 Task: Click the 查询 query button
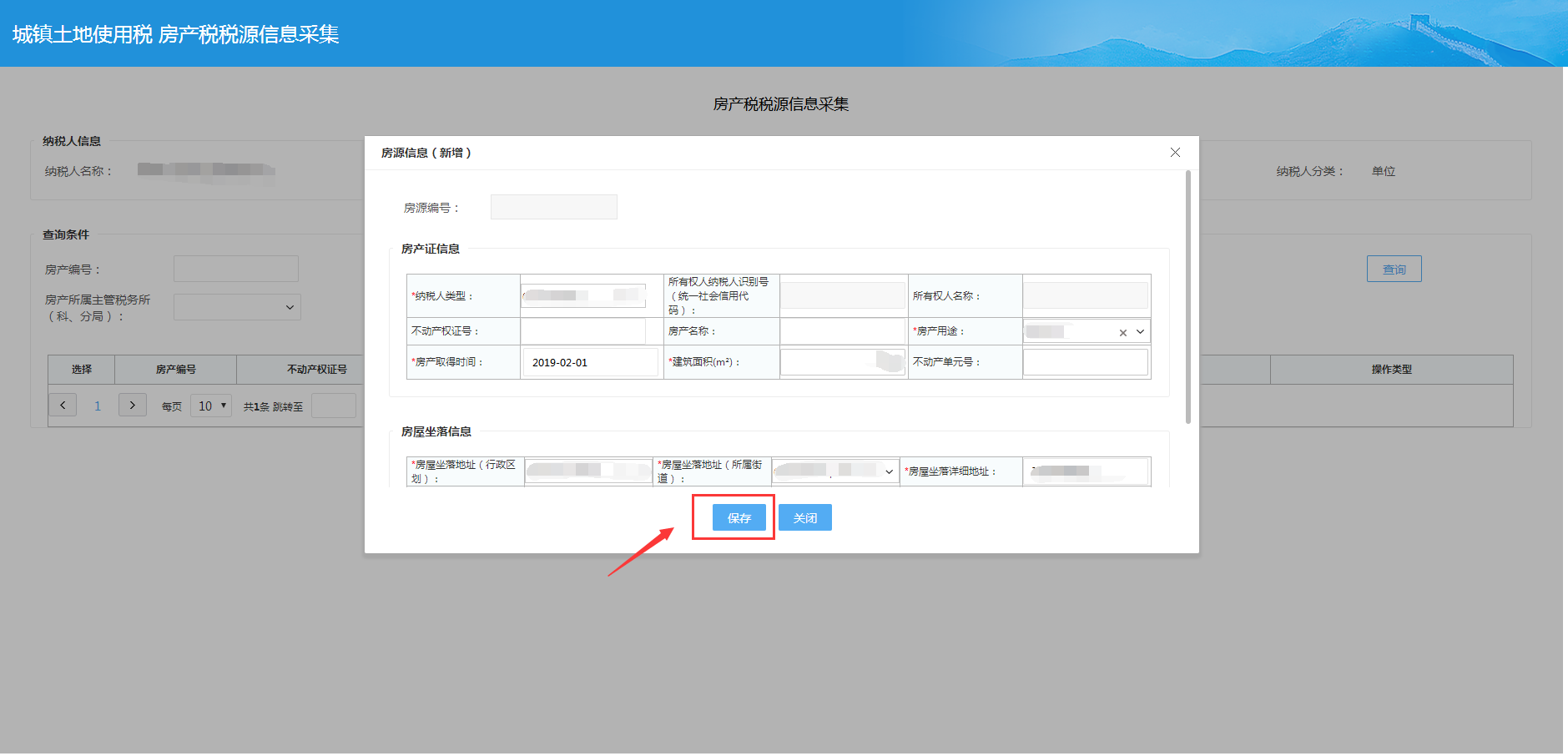pyautogui.click(x=1394, y=268)
